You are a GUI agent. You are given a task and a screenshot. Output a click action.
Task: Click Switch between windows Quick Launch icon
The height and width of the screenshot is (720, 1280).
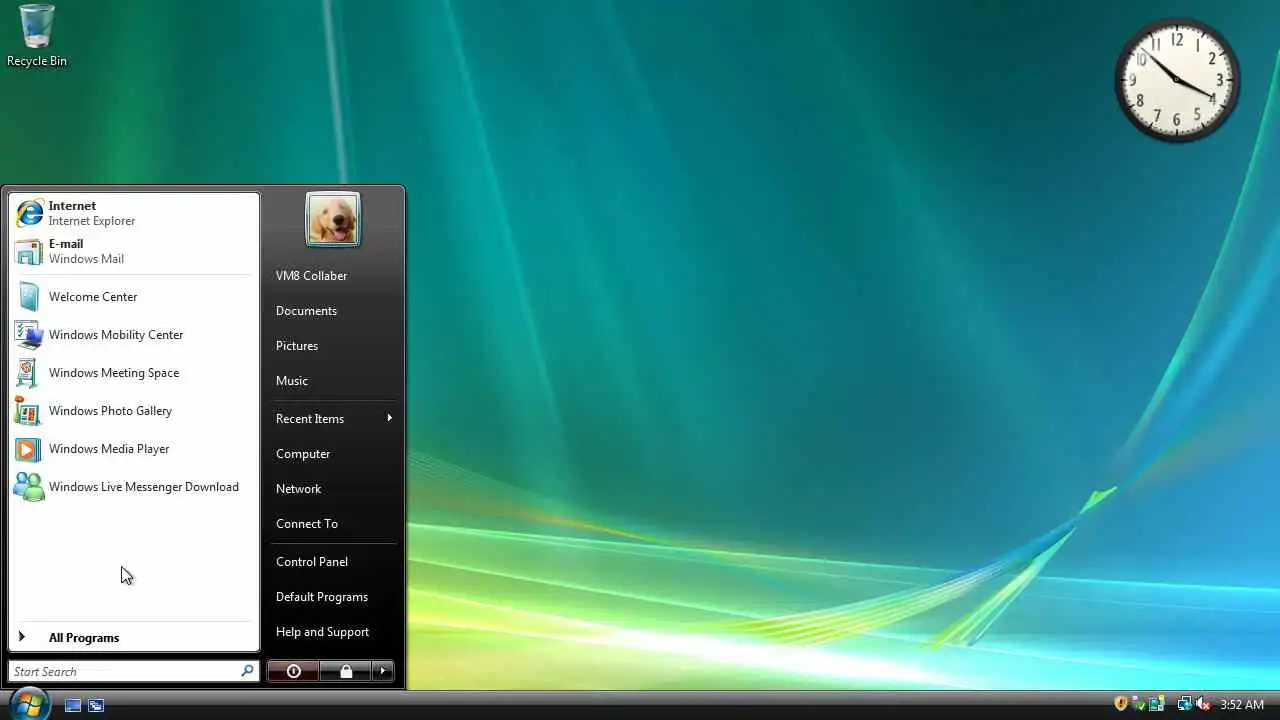96,705
